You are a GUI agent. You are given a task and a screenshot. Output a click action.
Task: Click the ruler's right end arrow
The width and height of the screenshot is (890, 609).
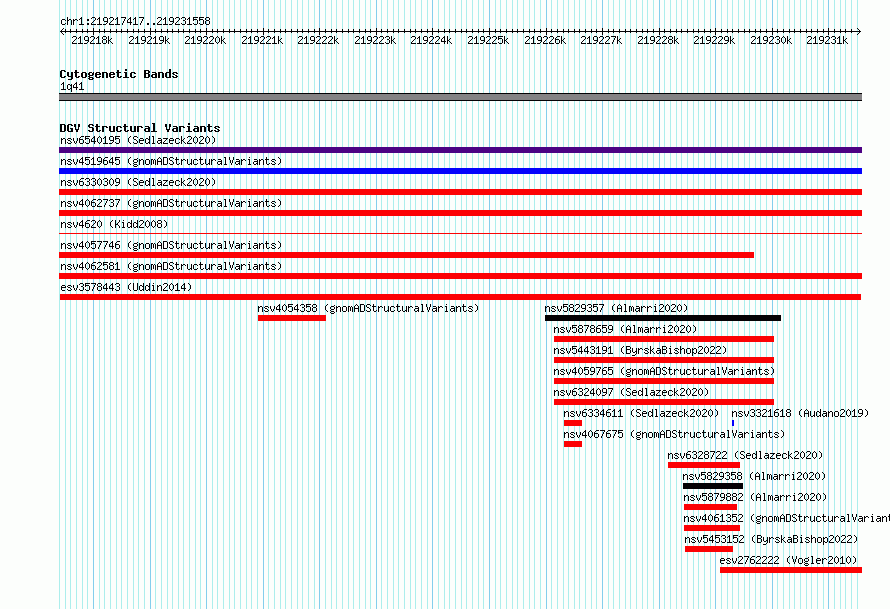pyautogui.click(x=859, y=31)
